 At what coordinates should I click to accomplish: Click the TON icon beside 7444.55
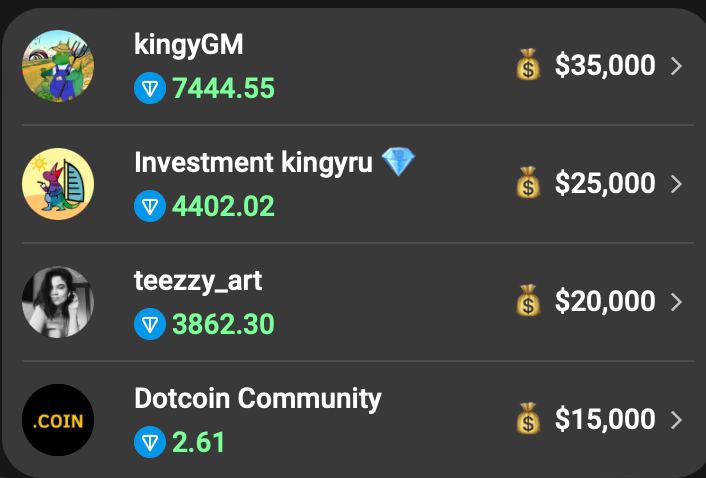pyautogui.click(x=150, y=88)
